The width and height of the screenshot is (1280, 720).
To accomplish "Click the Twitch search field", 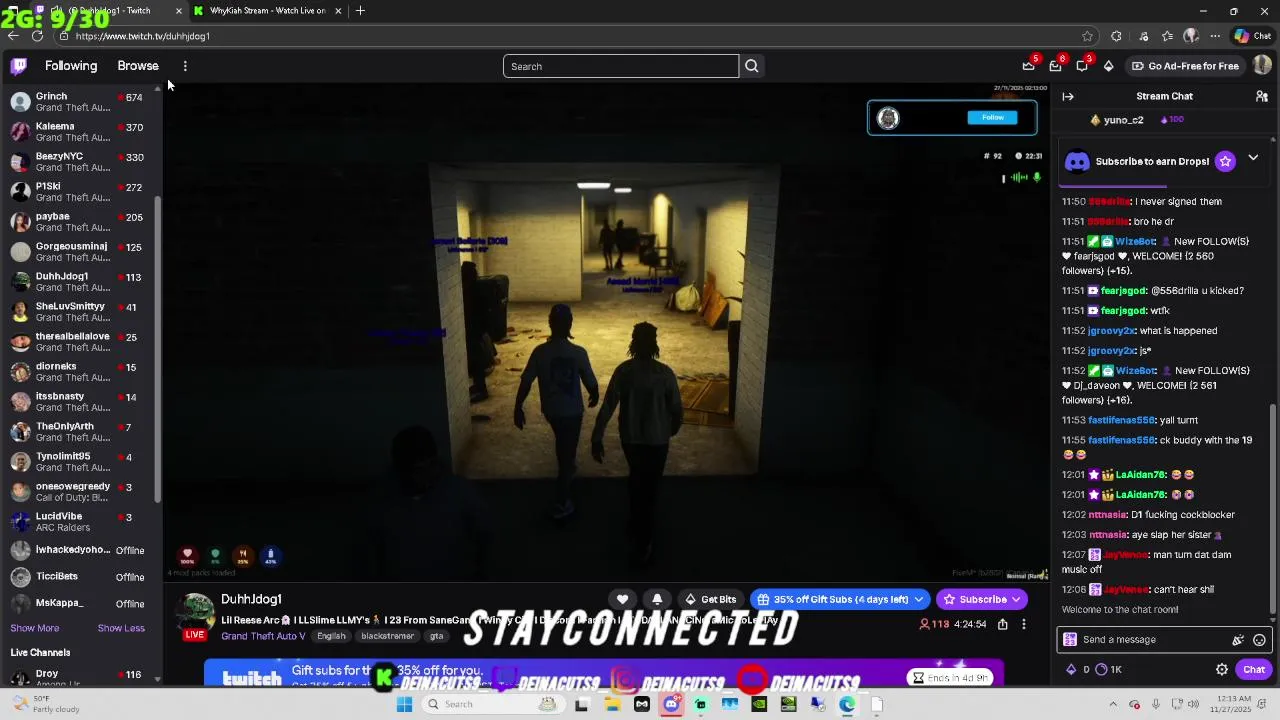I will (x=621, y=66).
